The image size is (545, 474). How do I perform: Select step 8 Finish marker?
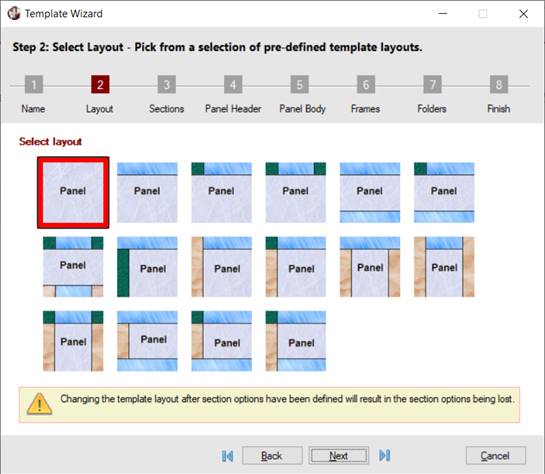(x=499, y=84)
